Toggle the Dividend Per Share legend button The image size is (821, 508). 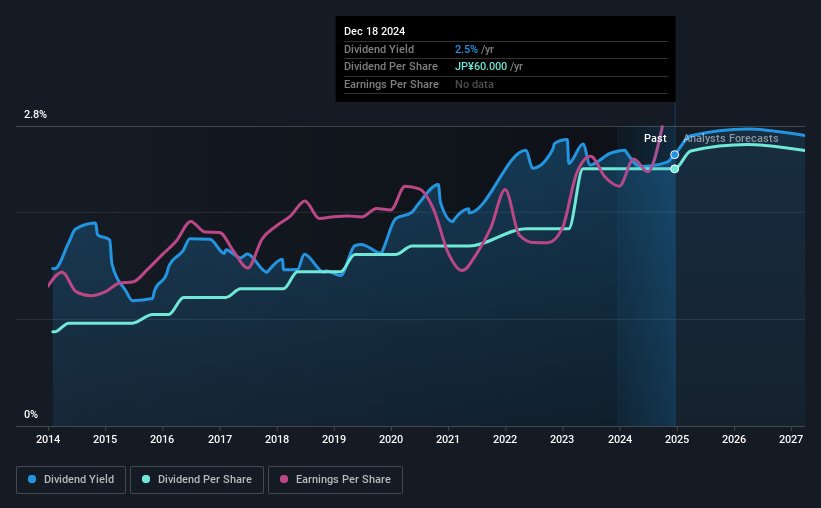point(197,480)
